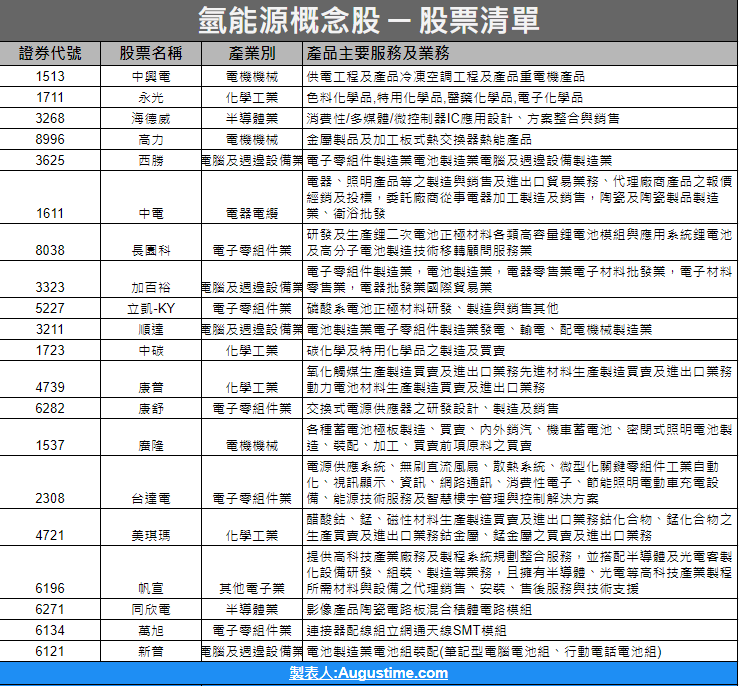Click stock name 長園科
This screenshot has height=686, width=739.
click(x=151, y=250)
